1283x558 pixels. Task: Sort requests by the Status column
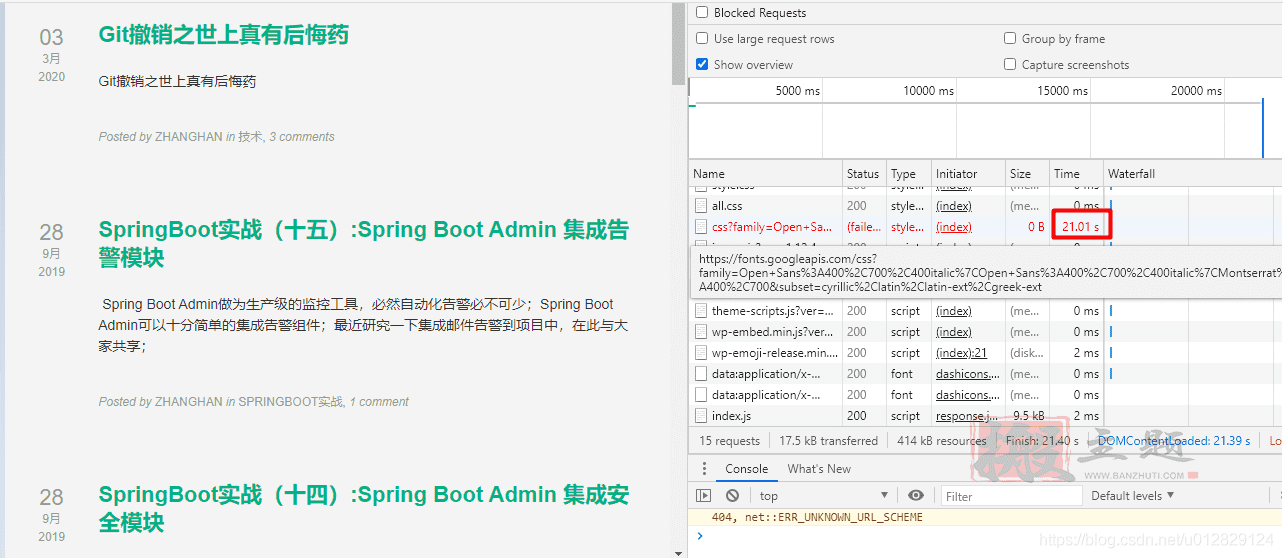pos(865,174)
